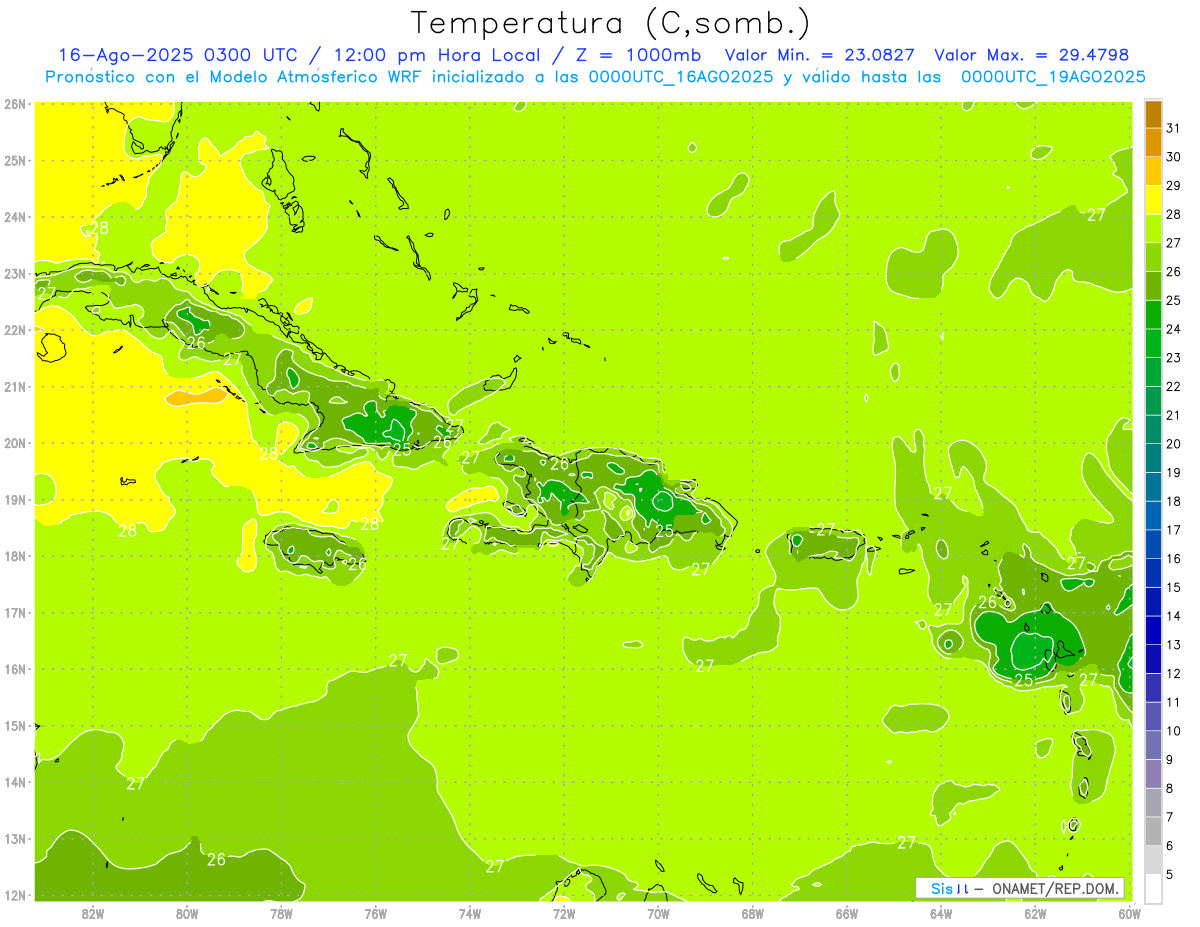Click the 20N latitude axis label

(14, 443)
